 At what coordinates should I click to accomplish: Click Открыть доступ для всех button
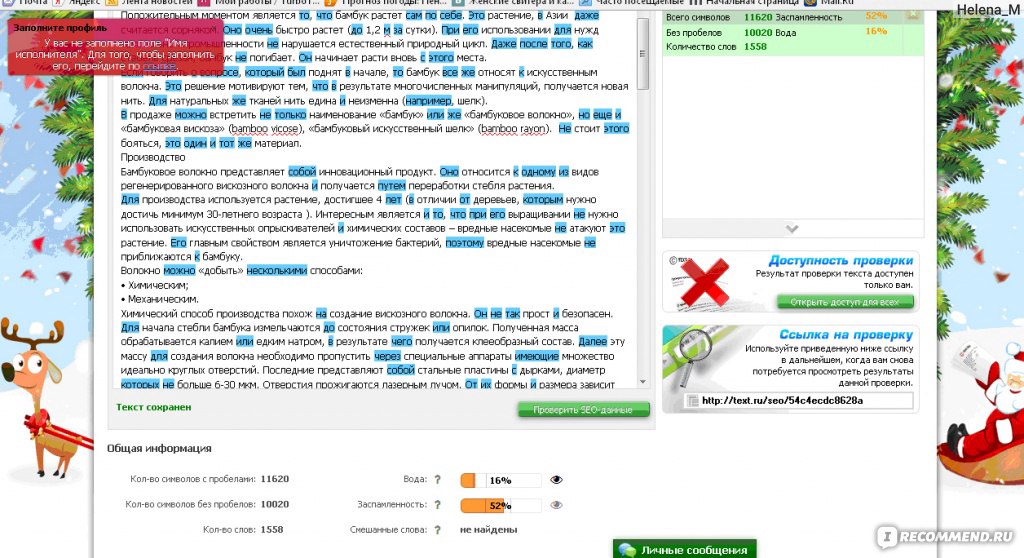(844, 302)
